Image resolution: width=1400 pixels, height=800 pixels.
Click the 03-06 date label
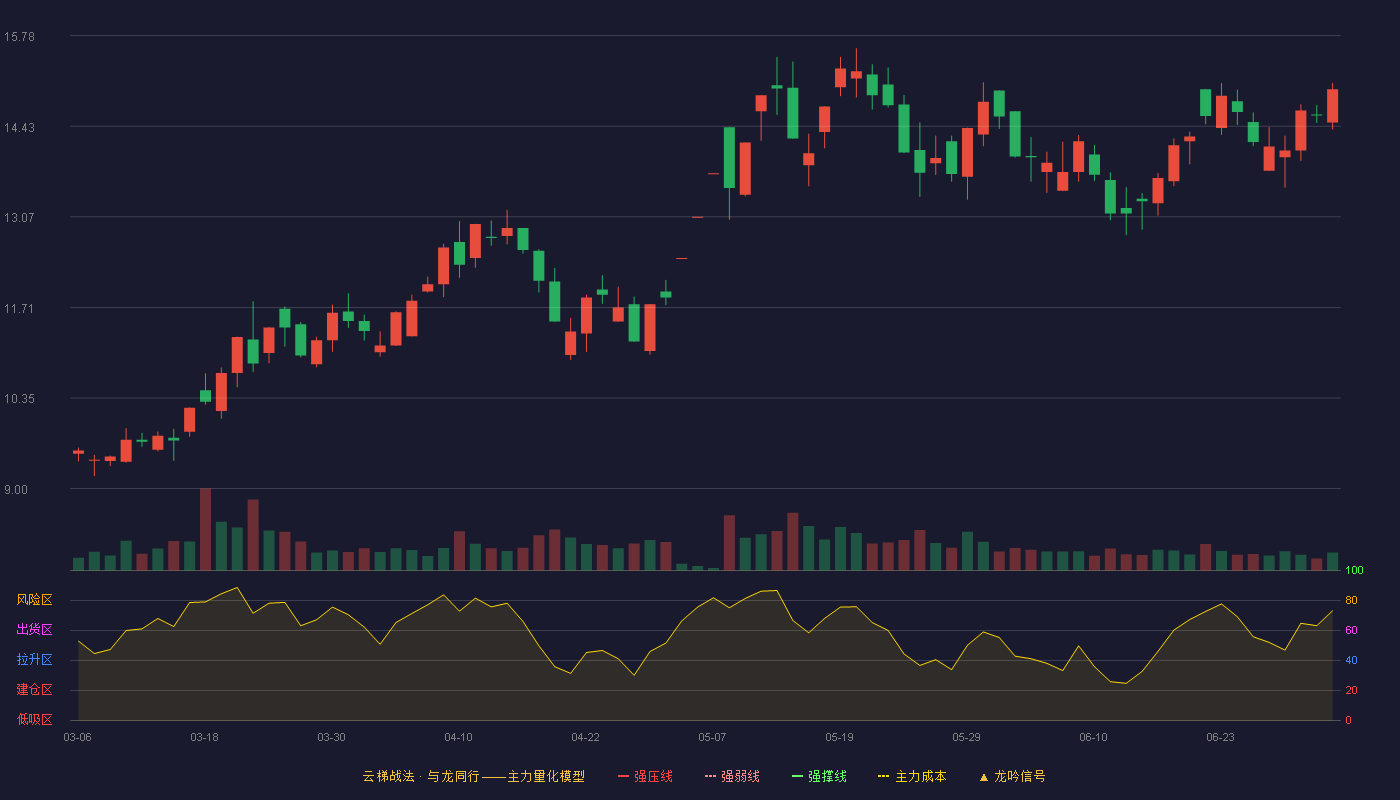77,737
